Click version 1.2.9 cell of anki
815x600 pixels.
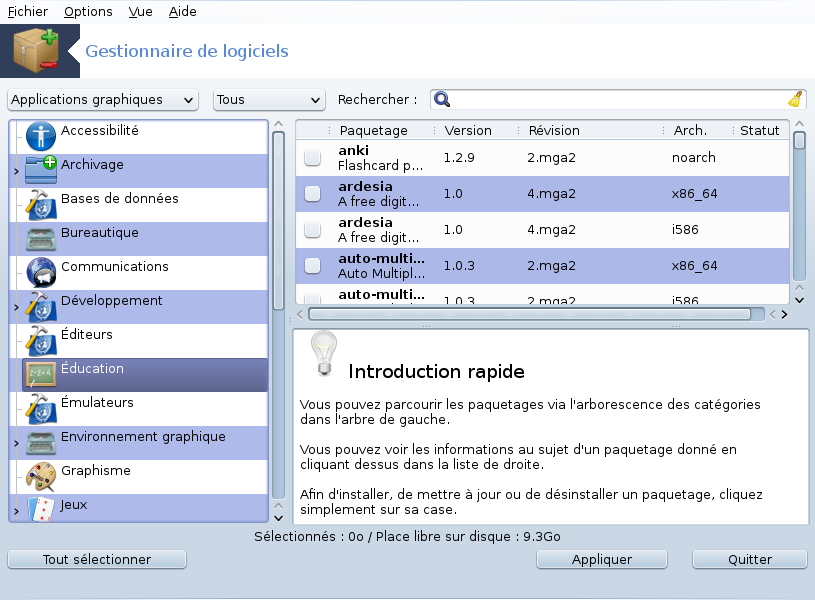click(x=459, y=158)
